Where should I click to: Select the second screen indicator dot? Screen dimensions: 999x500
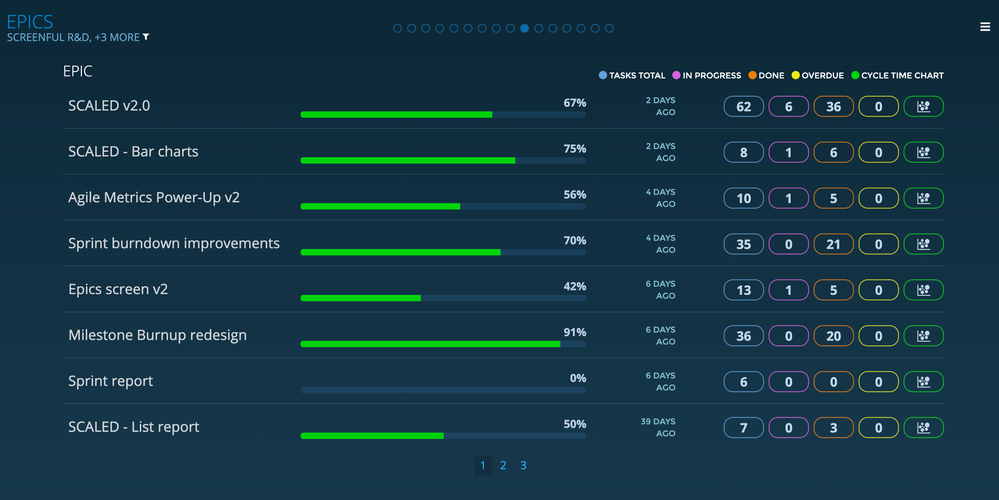[412, 28]
